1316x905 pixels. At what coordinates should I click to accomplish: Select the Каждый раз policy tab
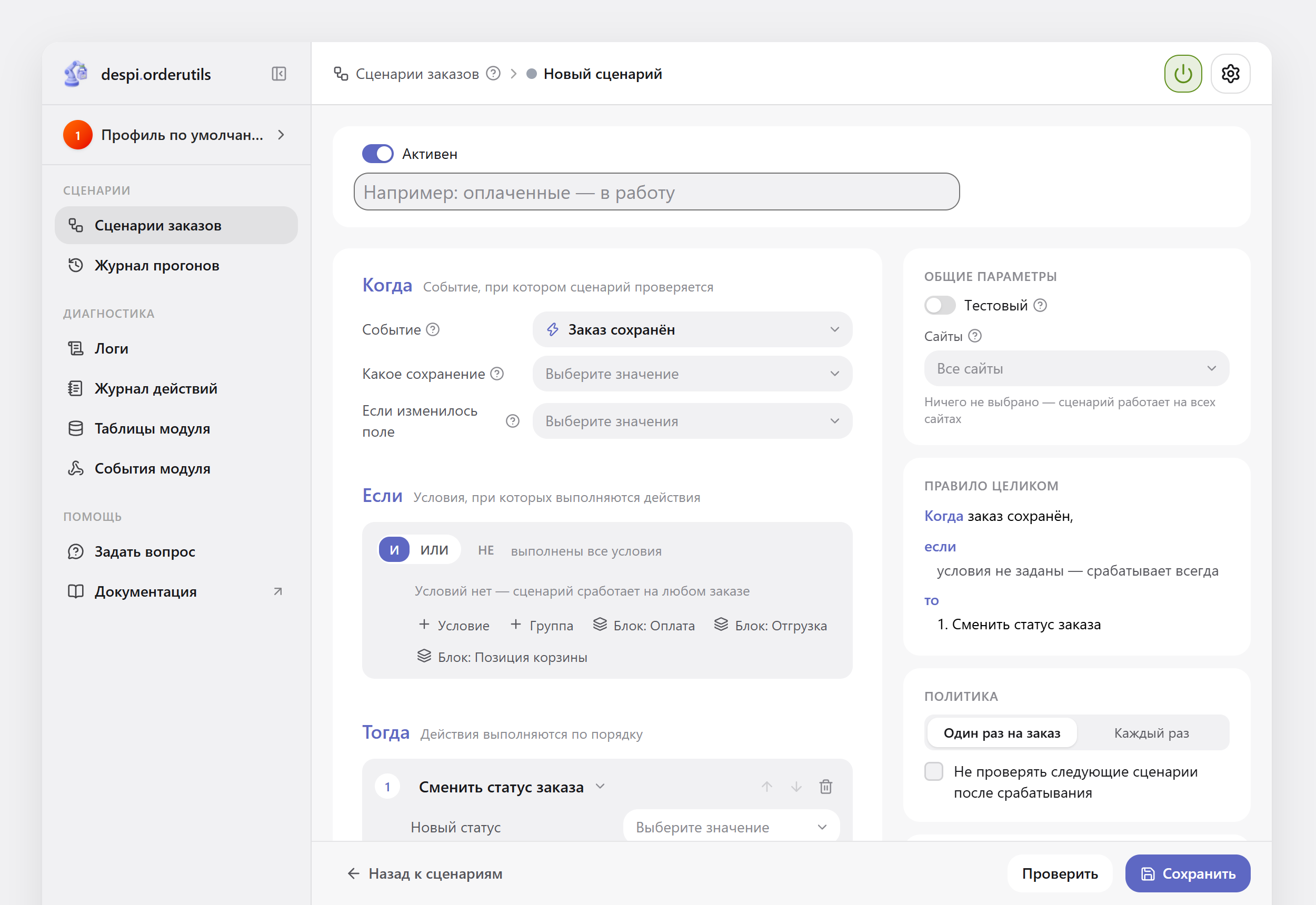coord(1152,732)
